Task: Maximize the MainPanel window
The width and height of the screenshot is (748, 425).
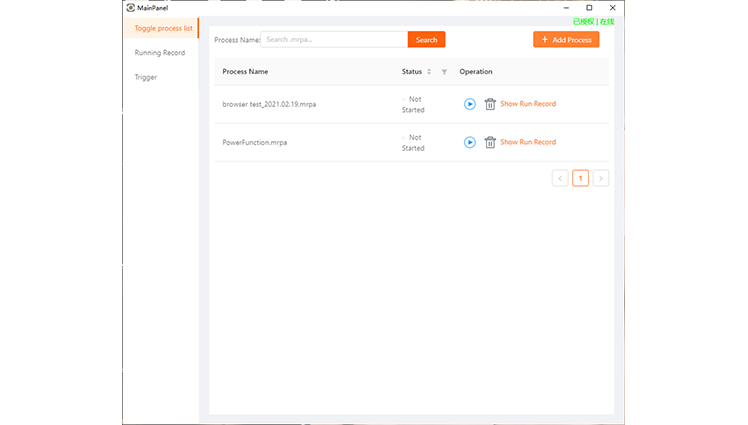Action: 589,8
